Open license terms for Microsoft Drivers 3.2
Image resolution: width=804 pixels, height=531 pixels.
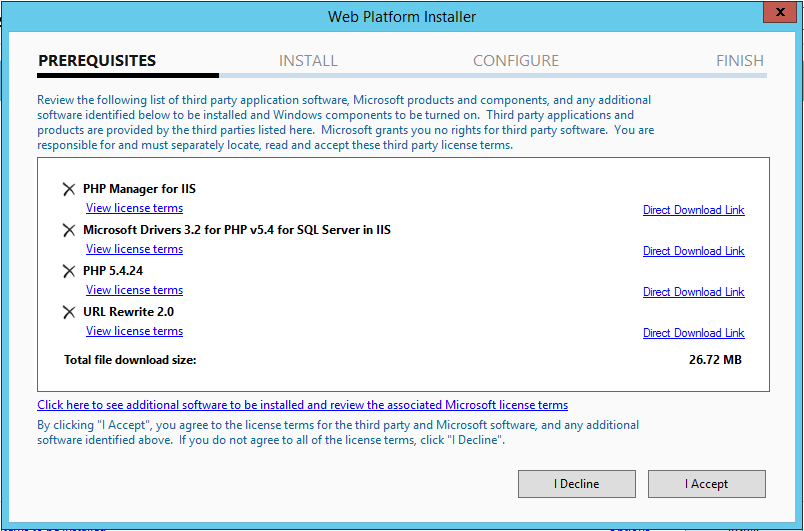134,249
